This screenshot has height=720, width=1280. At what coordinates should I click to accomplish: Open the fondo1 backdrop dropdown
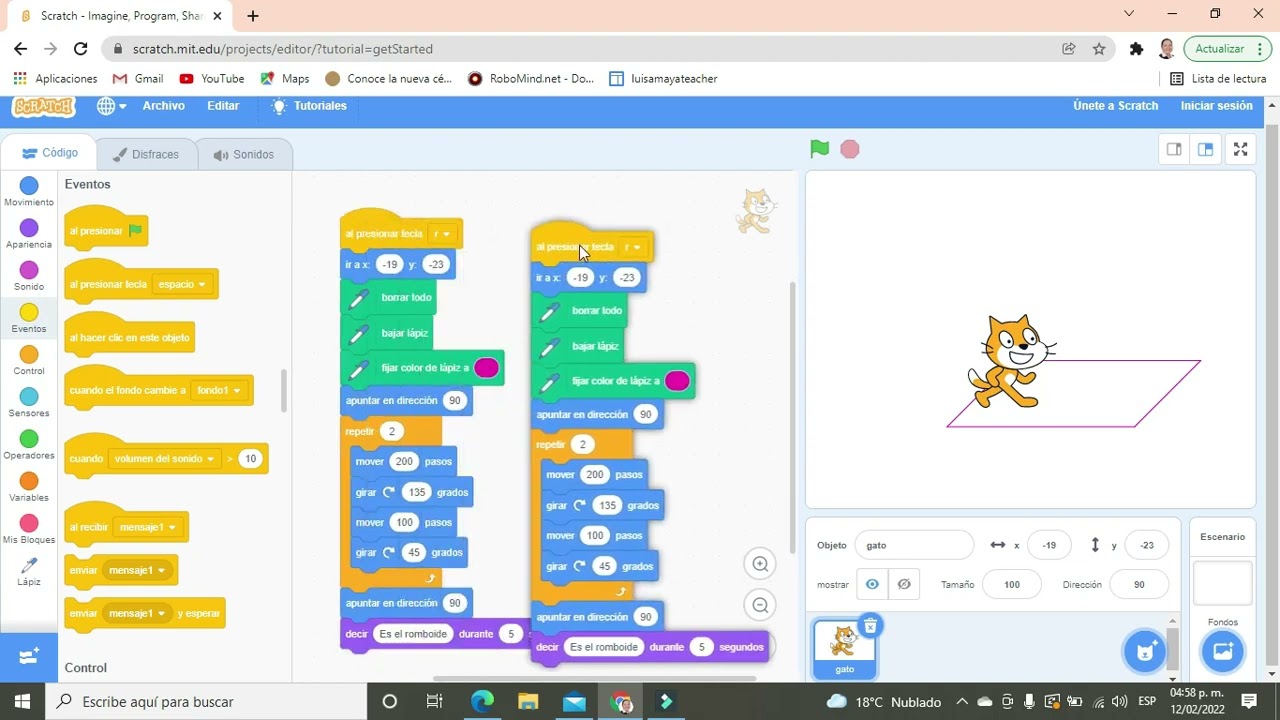219,390
